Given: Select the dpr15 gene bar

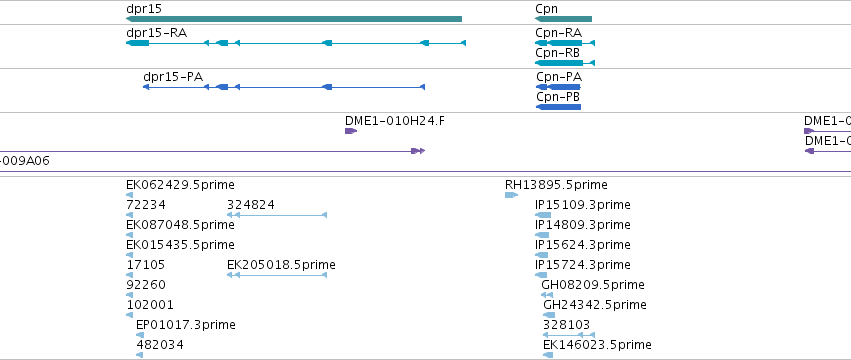Looking at the screenshot, I should point(294,19).
